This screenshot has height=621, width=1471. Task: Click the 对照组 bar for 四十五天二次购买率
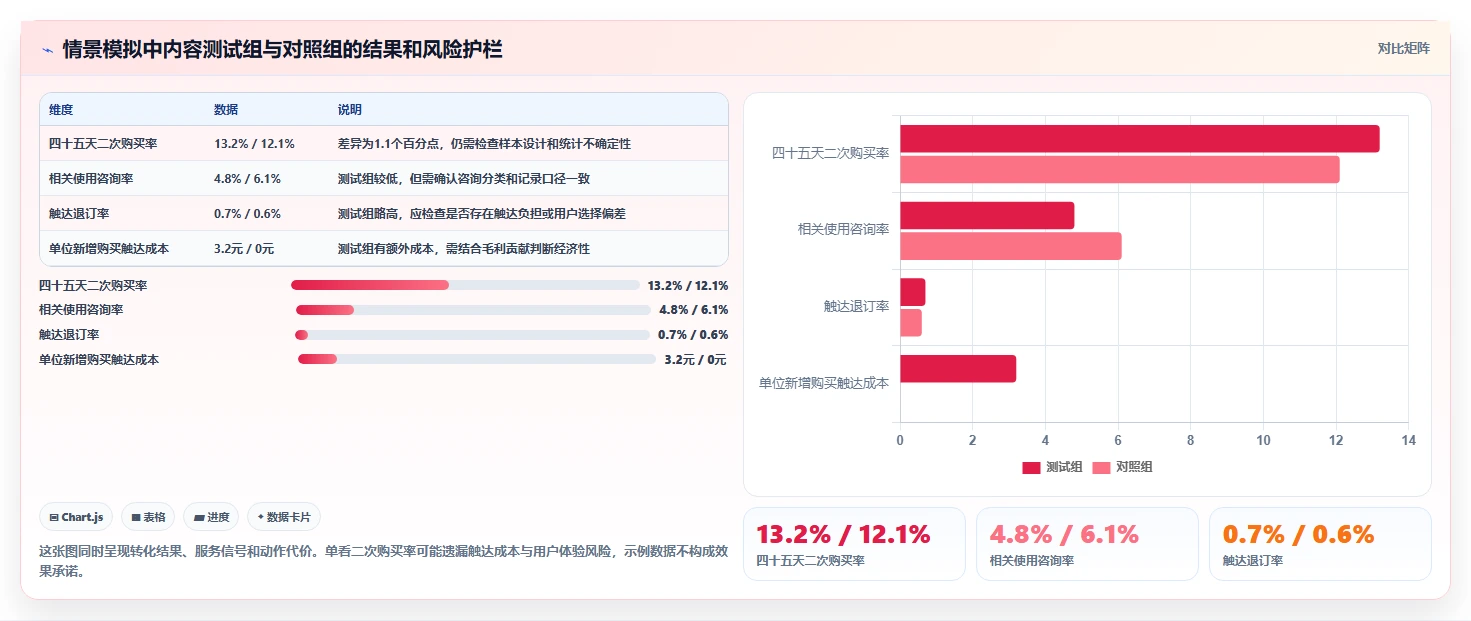click(1120, 170)
